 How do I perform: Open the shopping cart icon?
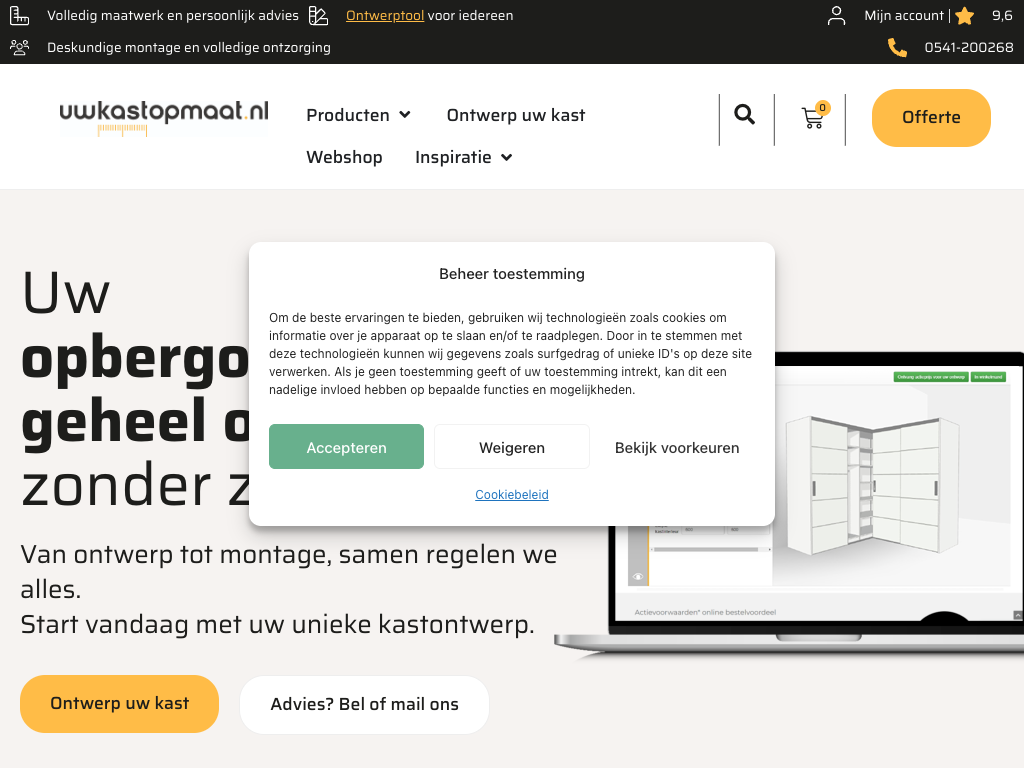[814, 116]
